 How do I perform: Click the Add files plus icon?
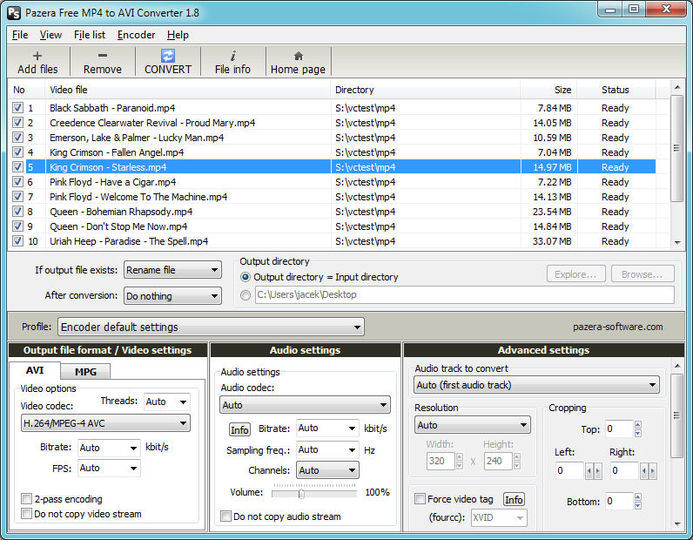pos(37,56)
